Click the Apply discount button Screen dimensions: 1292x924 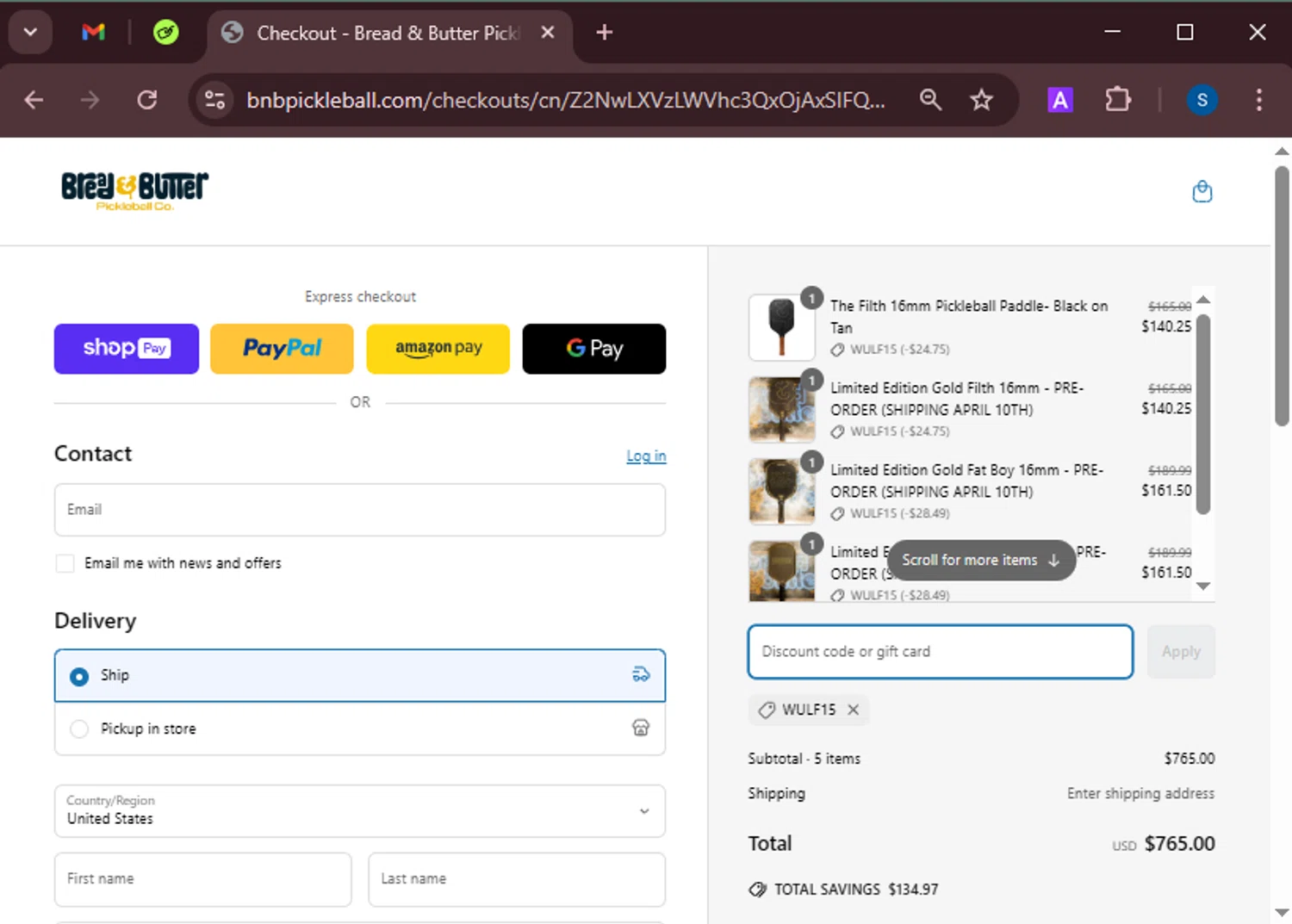pos(1181,652)
